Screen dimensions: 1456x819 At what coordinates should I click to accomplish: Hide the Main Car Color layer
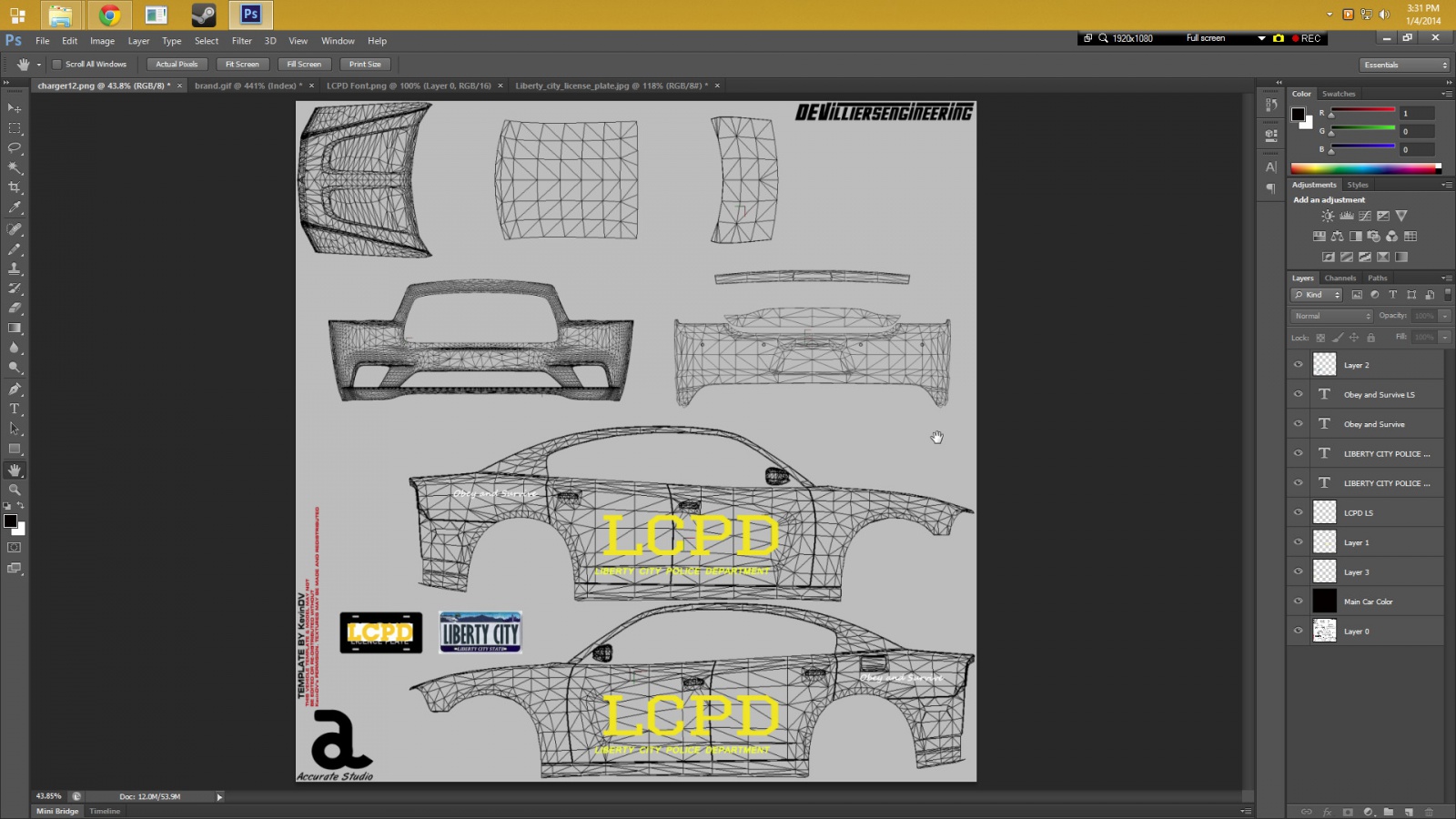[1299, 602]
